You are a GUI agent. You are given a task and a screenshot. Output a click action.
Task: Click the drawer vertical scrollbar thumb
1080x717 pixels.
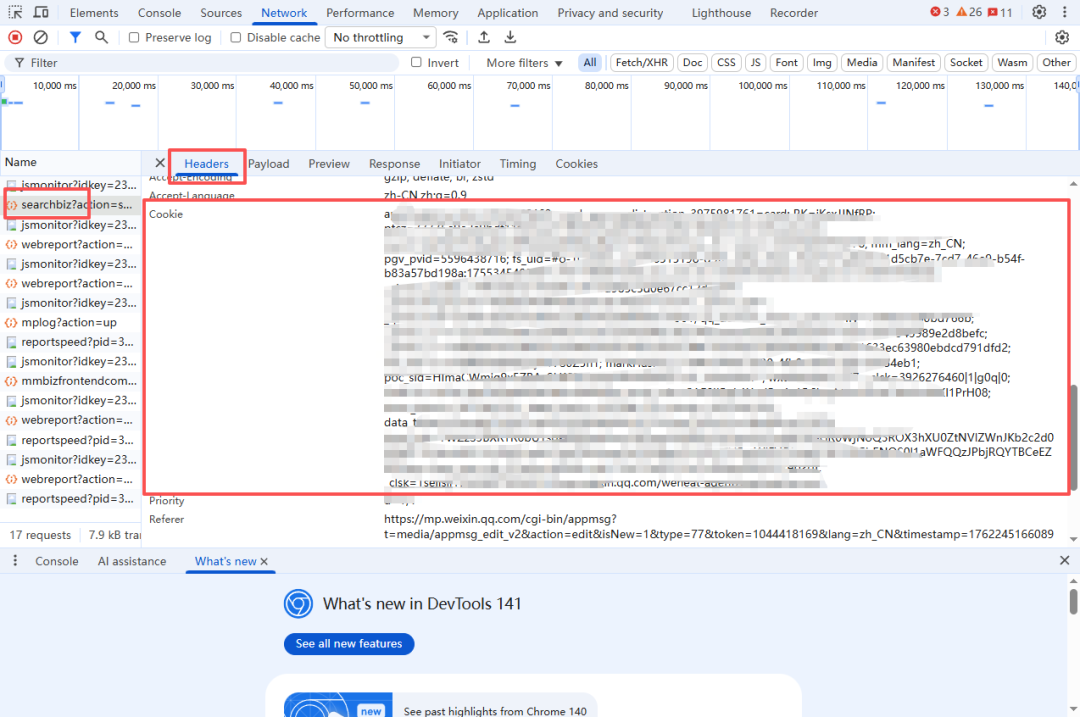(x=1073, y=601)
